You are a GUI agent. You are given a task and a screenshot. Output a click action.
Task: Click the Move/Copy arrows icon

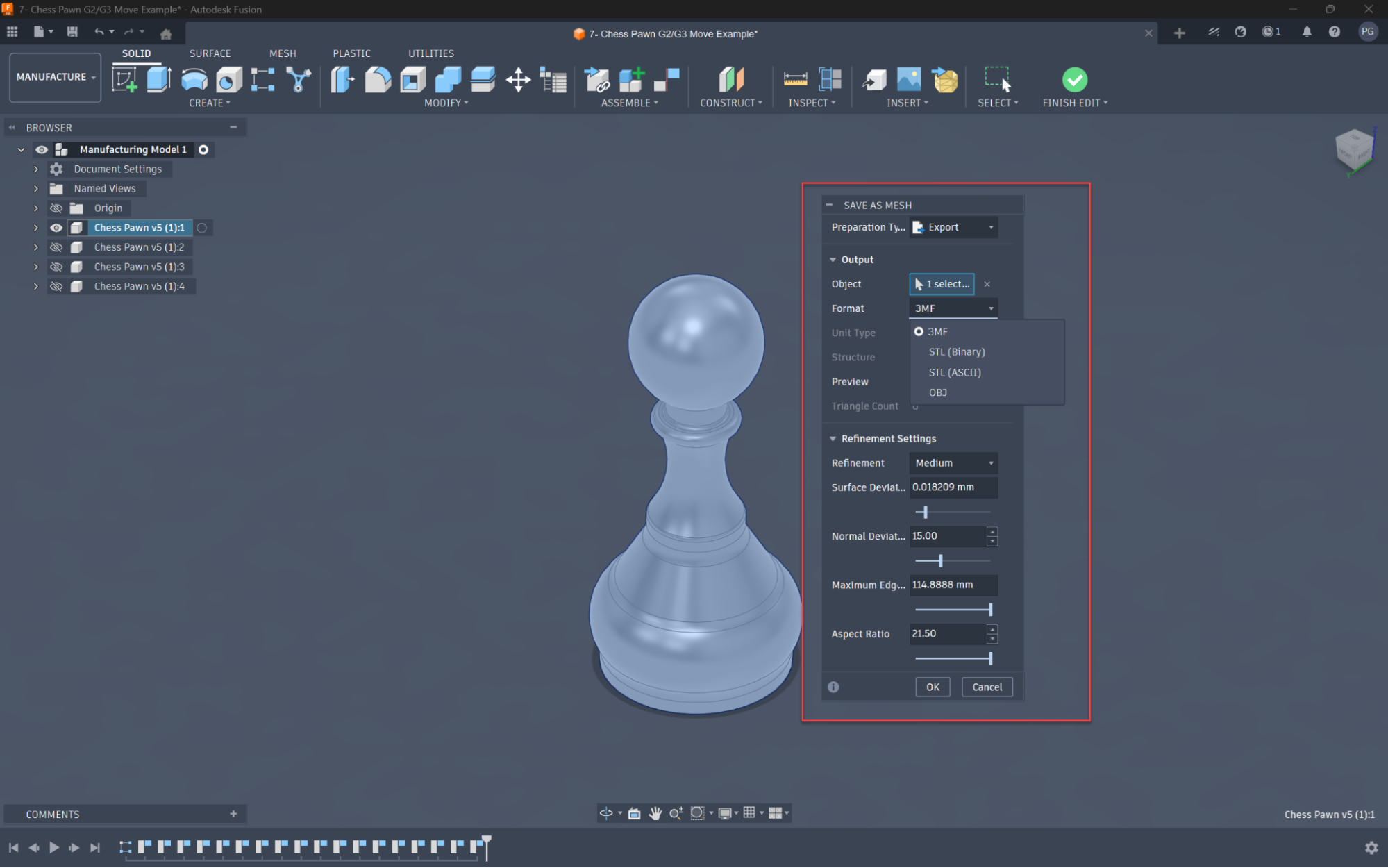(518, 80)
